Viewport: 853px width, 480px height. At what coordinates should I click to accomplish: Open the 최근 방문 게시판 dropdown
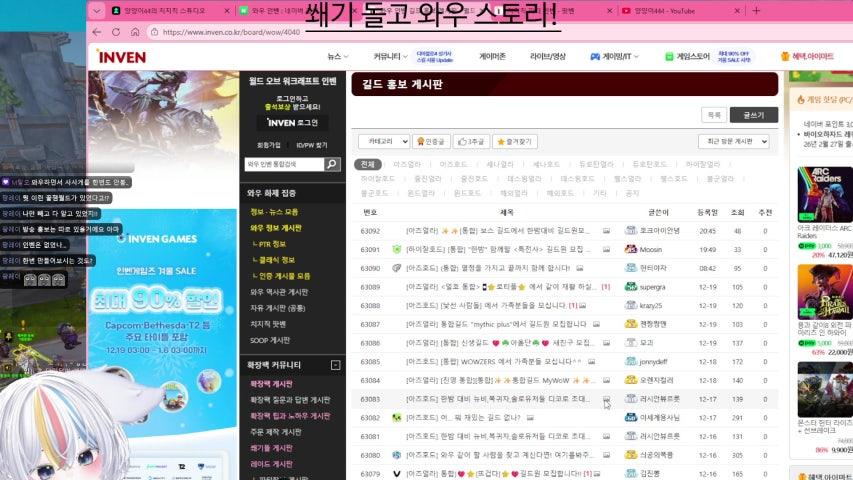tap(733, 141)
